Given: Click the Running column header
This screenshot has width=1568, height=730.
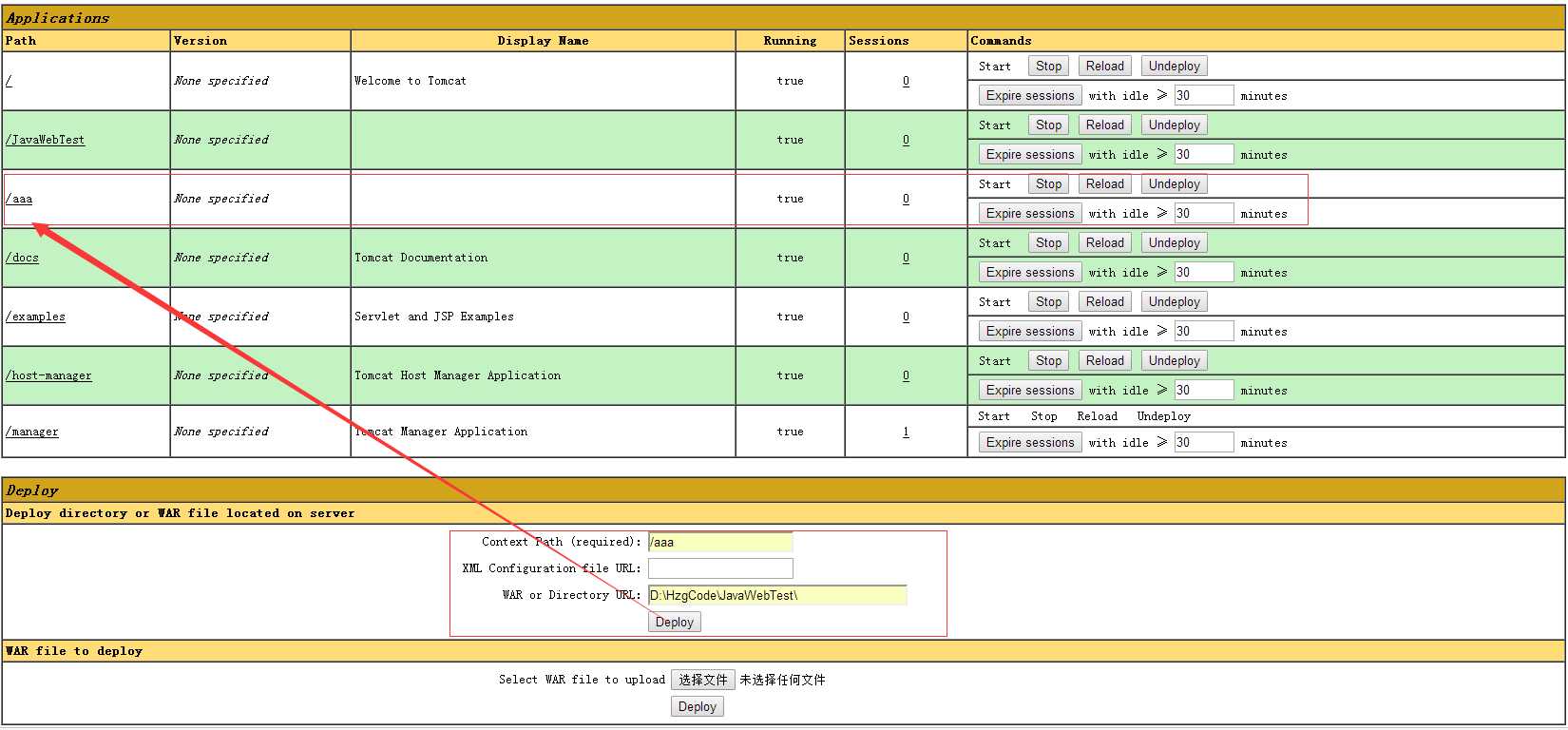Looking at the screenshot, I should click(790, 41).
